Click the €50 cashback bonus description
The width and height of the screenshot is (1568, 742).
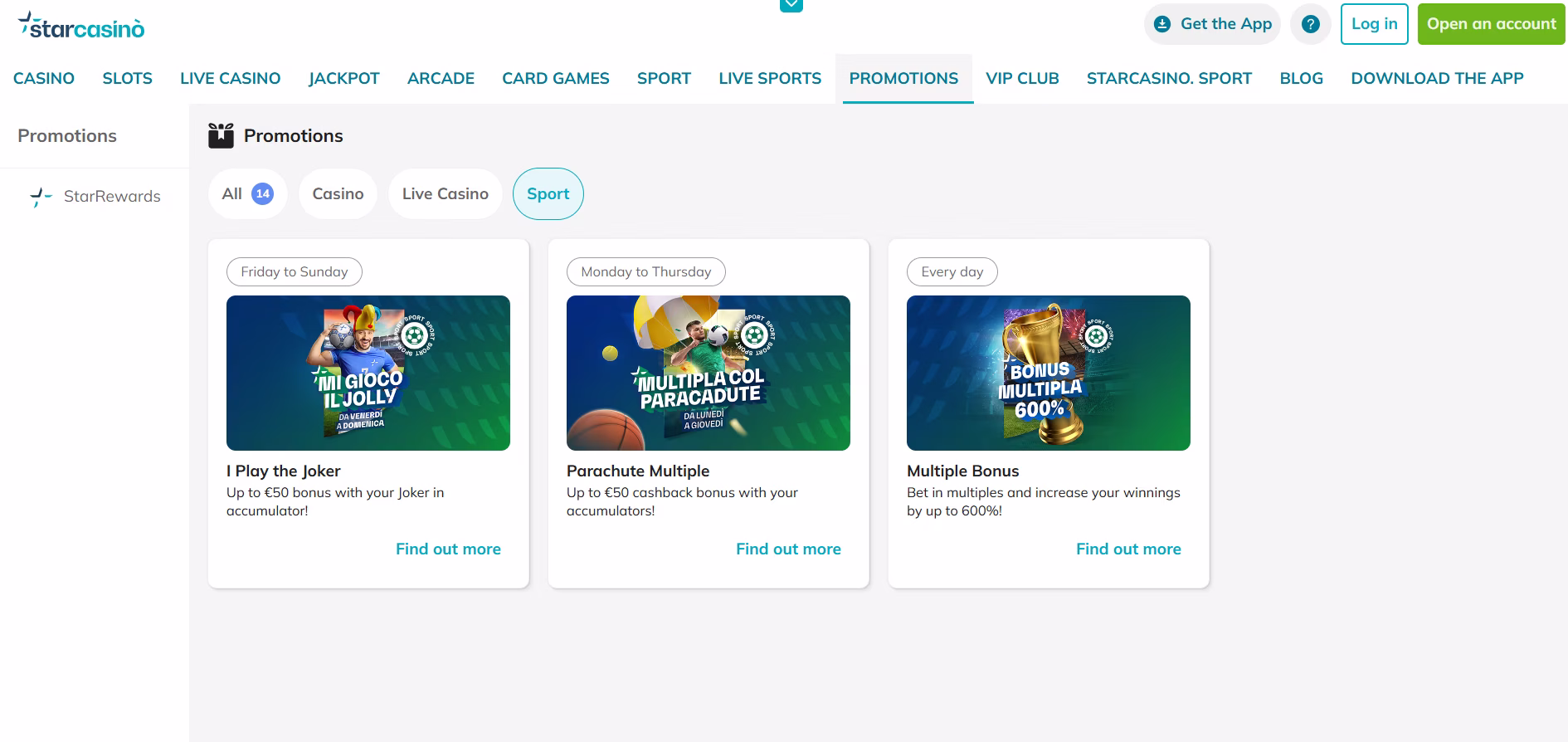tap(682, 501)
